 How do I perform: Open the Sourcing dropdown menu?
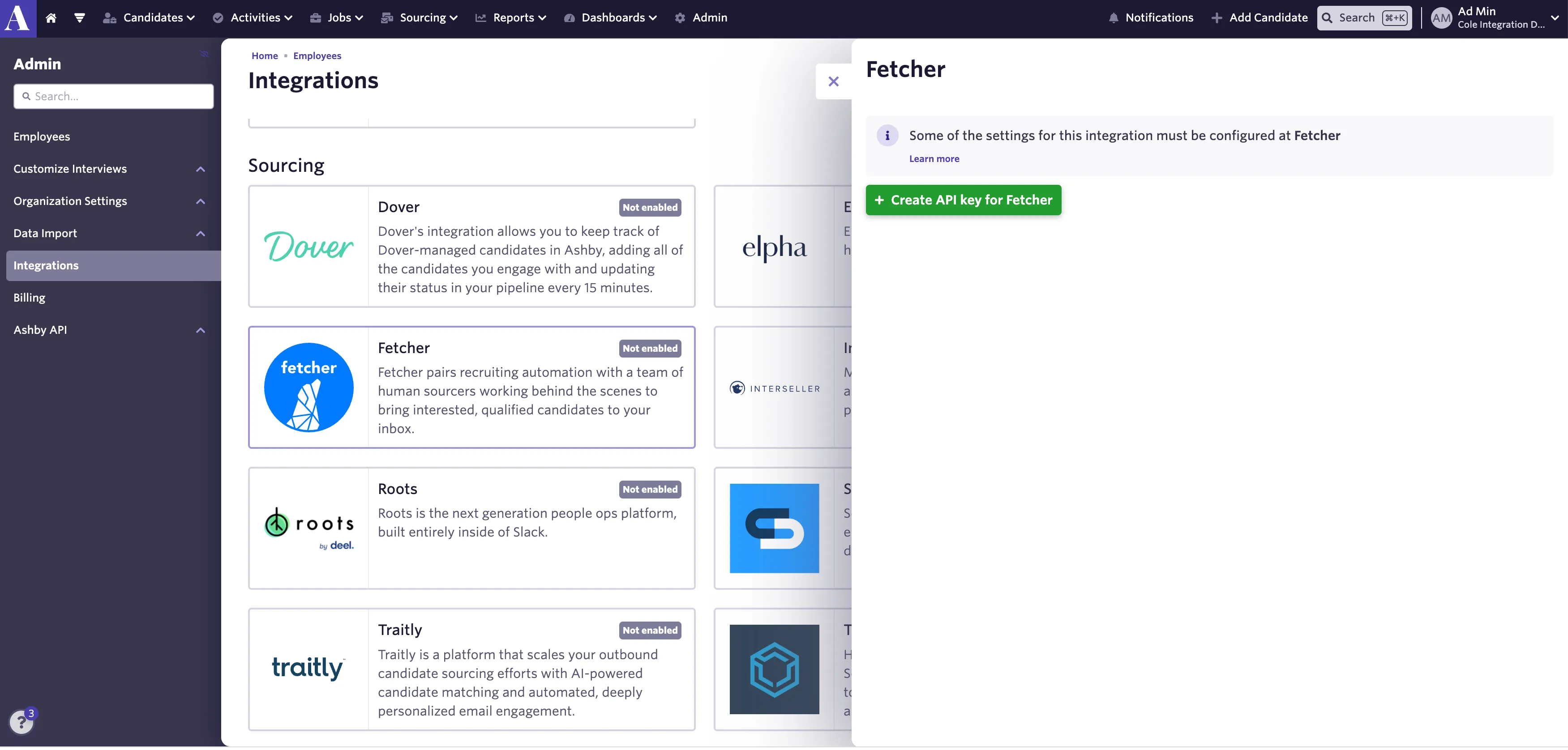[x=420, y=17]
